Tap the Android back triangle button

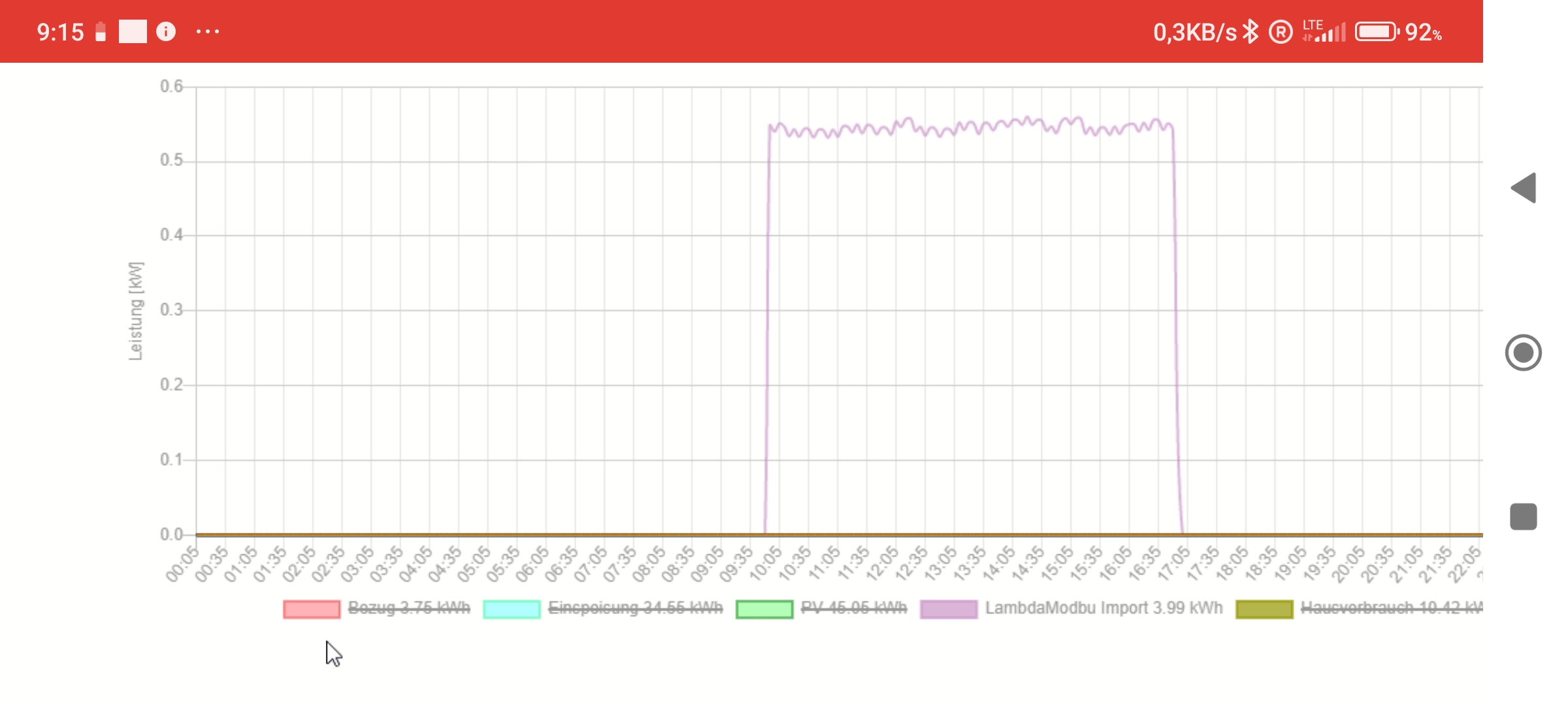coord(1524,188)
